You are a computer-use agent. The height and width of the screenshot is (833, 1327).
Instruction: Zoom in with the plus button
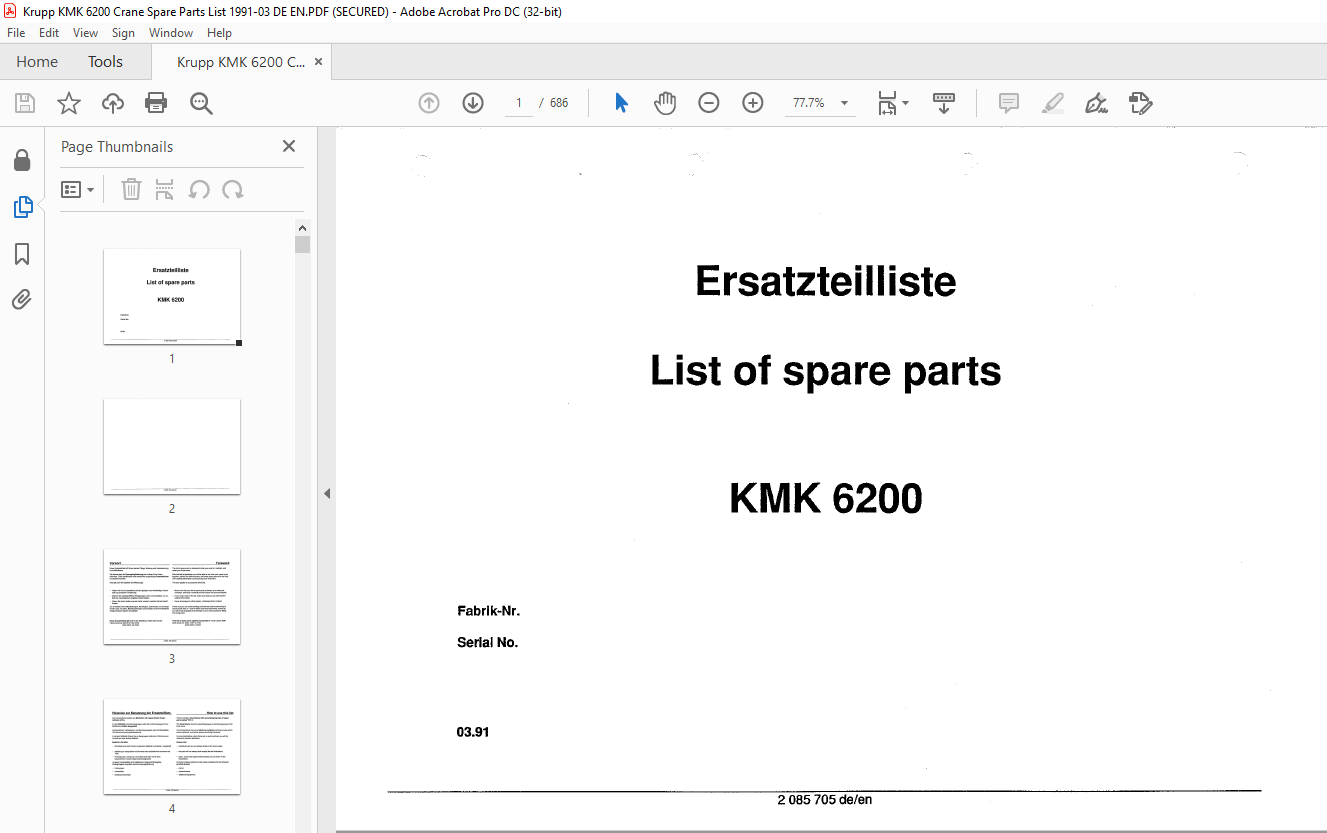pyautogui.click(x=753, y=103)
